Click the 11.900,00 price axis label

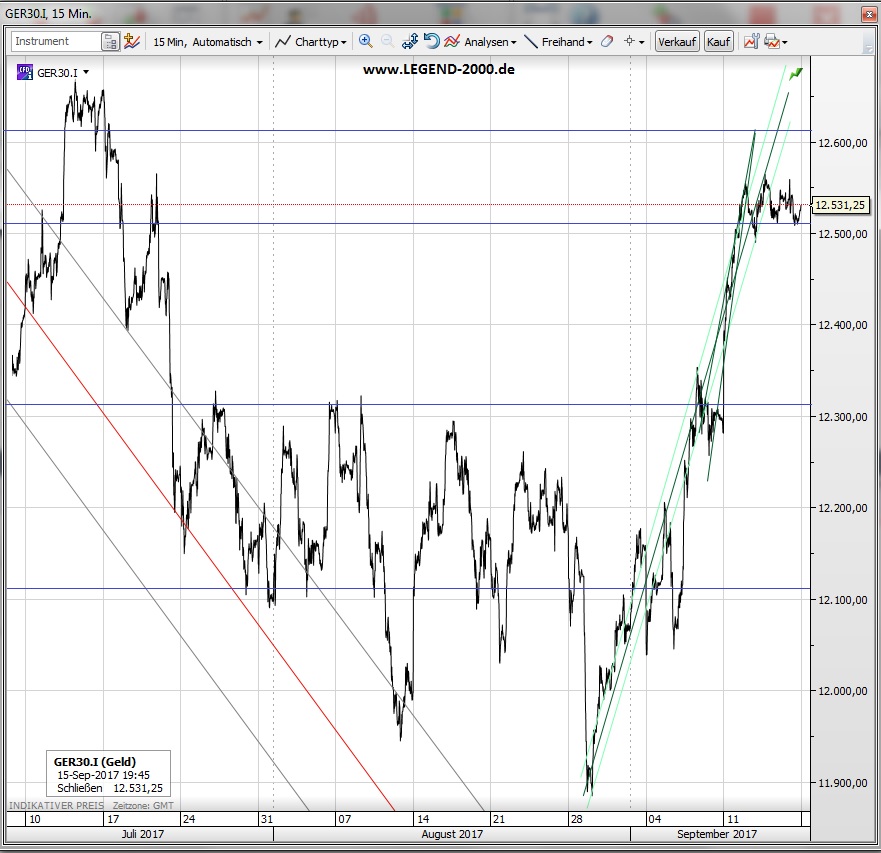842,783
